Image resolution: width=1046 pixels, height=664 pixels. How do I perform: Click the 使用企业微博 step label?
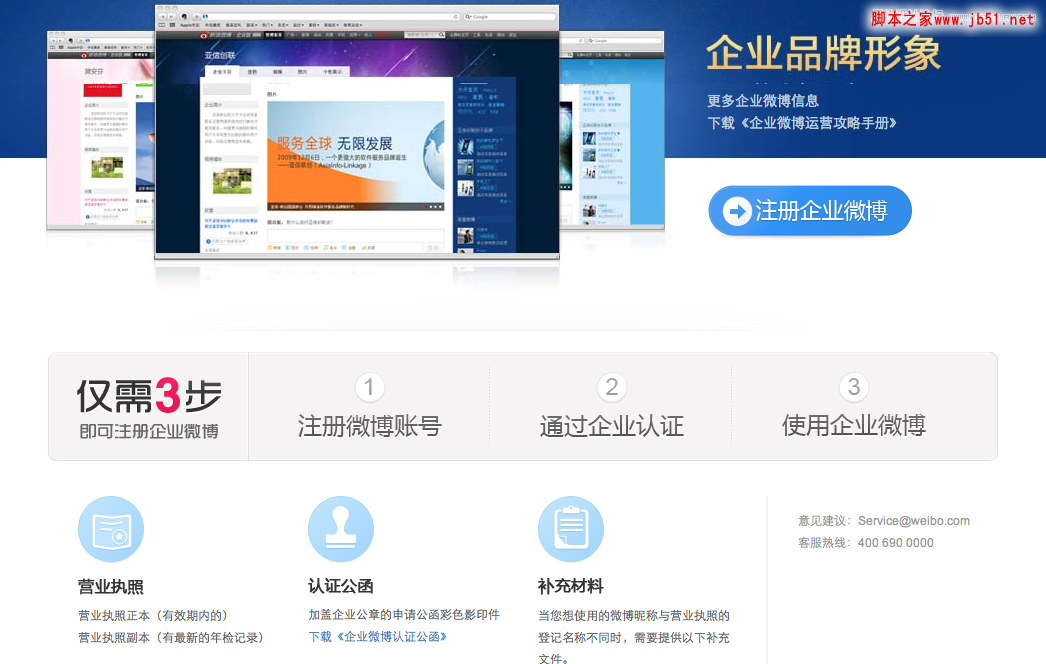pyautogui.click(x=854, y=425)
